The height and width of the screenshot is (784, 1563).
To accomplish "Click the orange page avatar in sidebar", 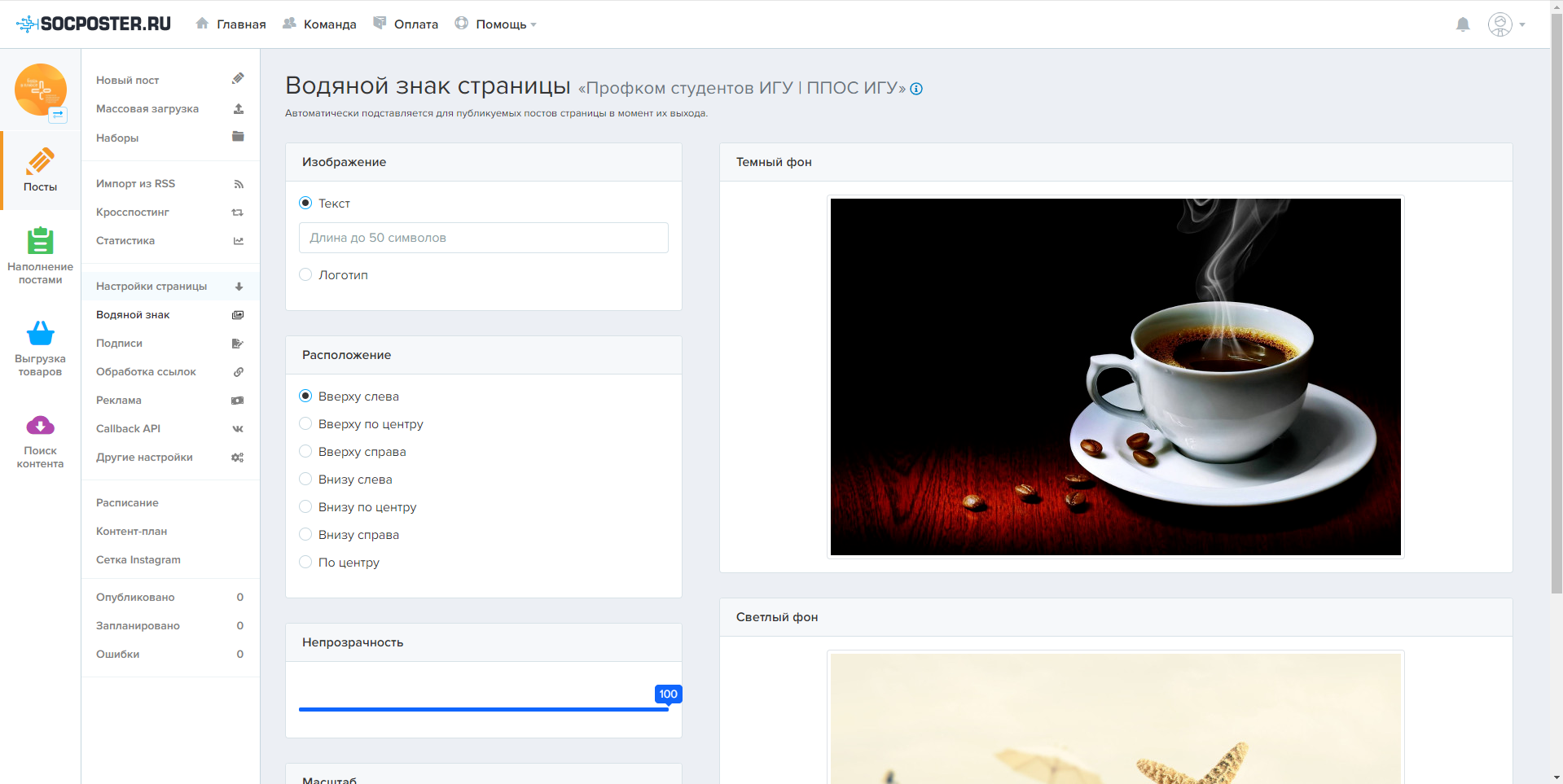I will click(x=40, y=89).
